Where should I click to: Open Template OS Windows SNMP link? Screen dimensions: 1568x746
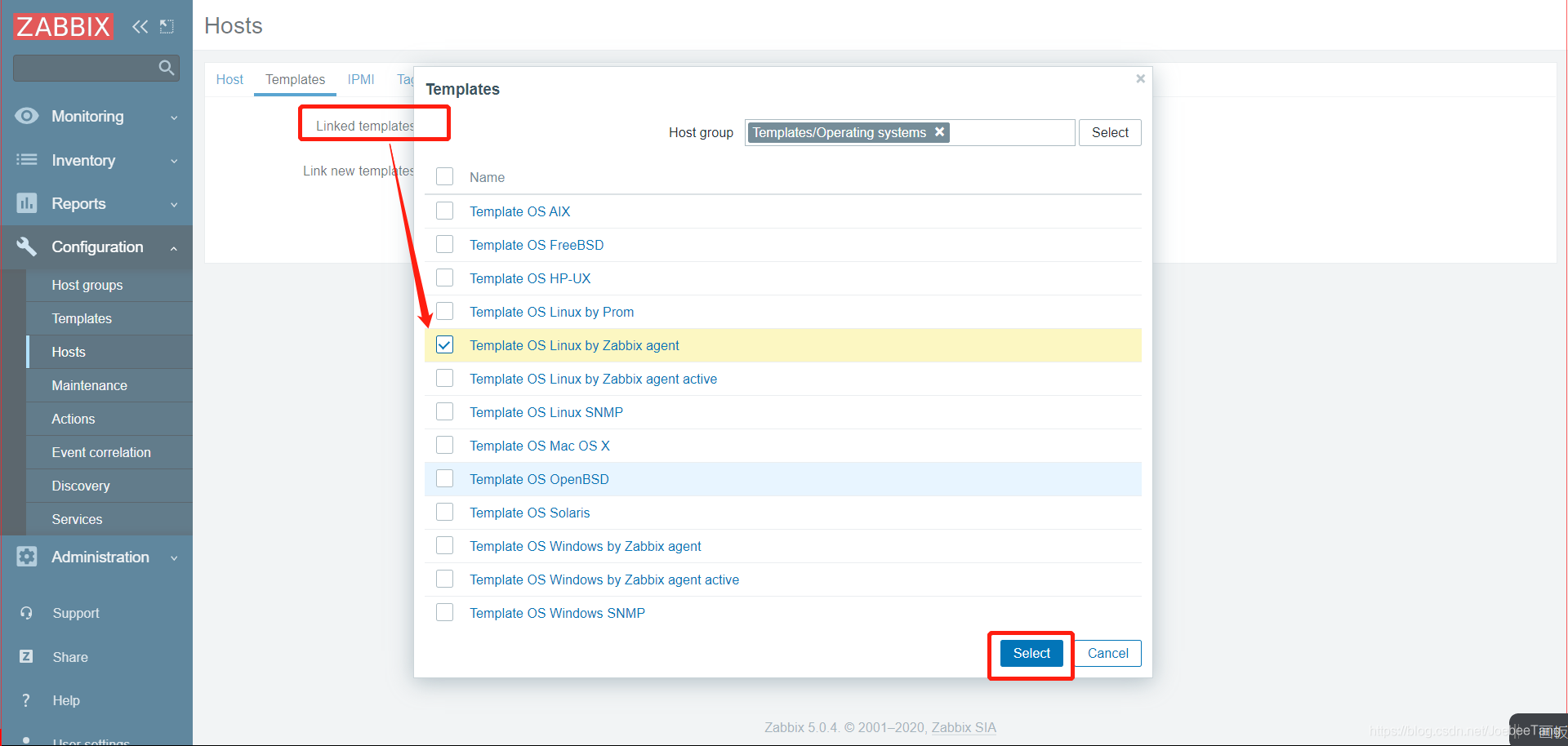pyautogui.click(x=557, y=613)
